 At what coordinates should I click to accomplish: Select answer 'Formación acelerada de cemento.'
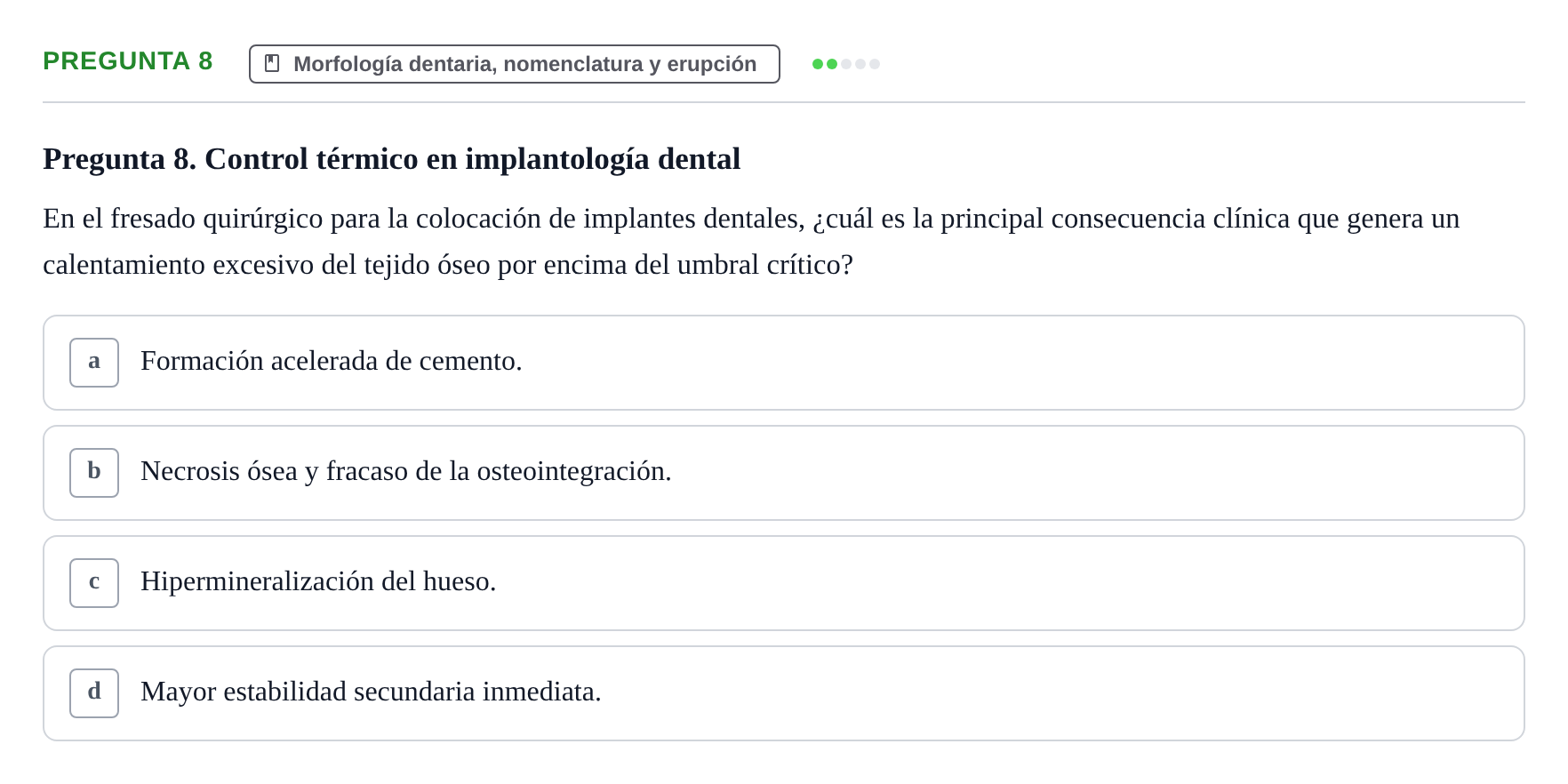coord(784,363)
